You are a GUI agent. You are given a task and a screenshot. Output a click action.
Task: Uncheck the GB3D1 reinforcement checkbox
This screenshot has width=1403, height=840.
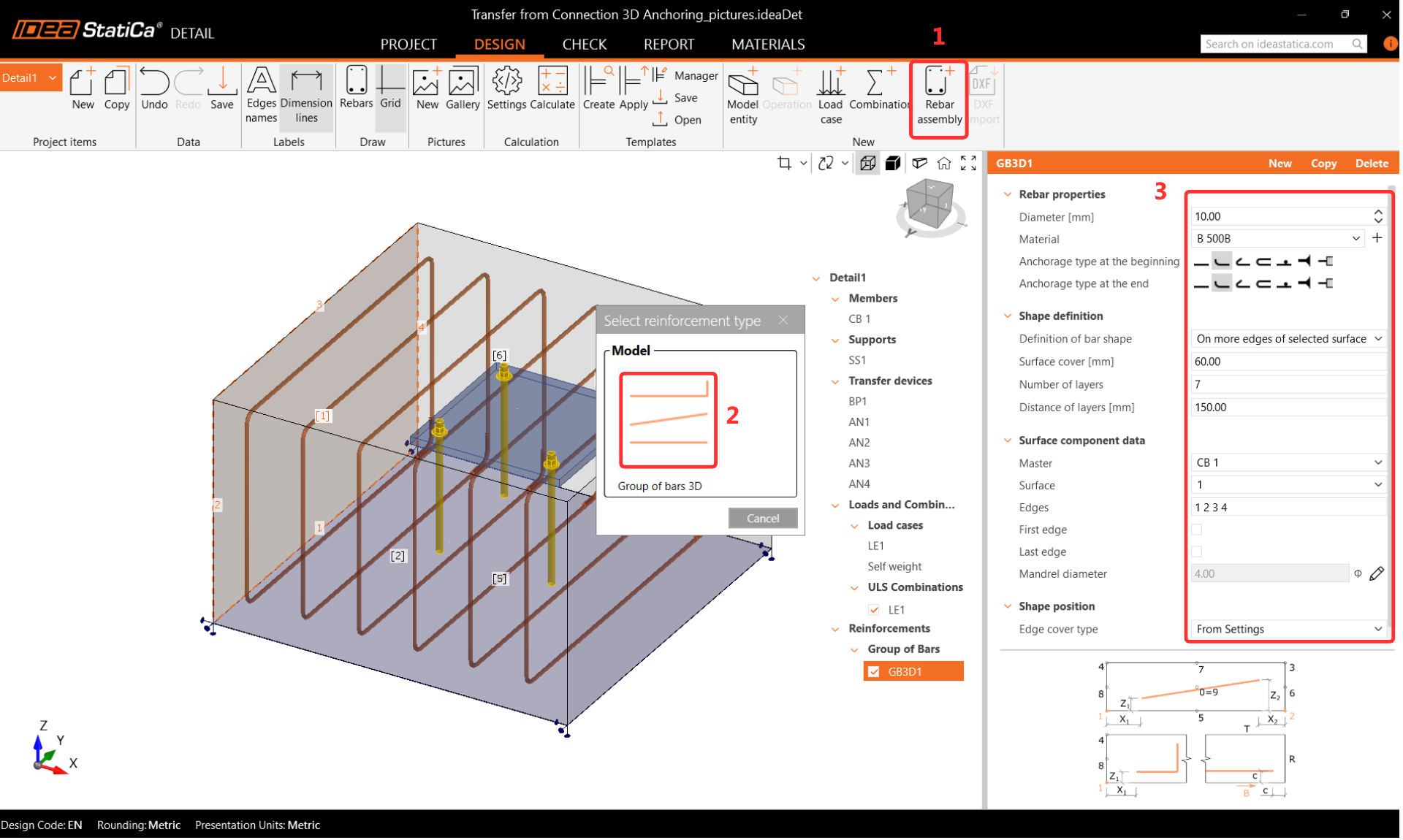click(873, 672)
